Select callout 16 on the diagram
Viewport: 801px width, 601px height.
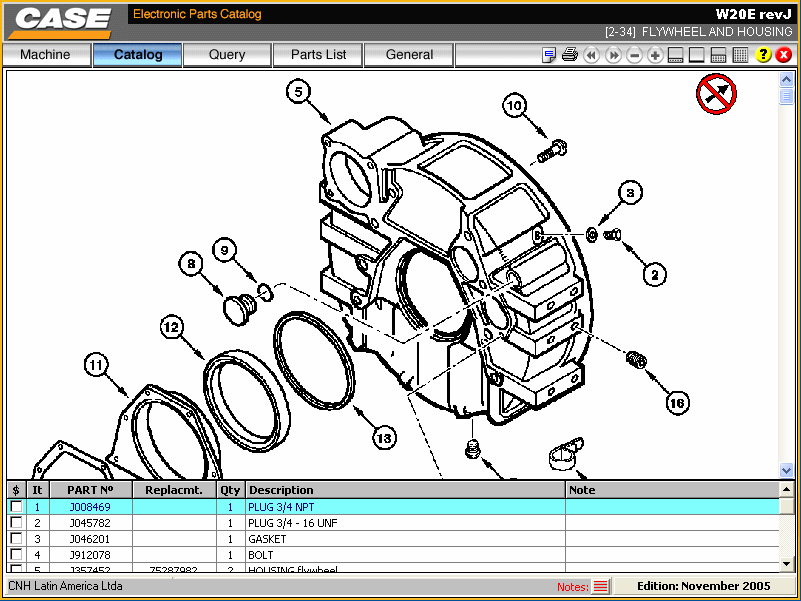pos(677,403)
